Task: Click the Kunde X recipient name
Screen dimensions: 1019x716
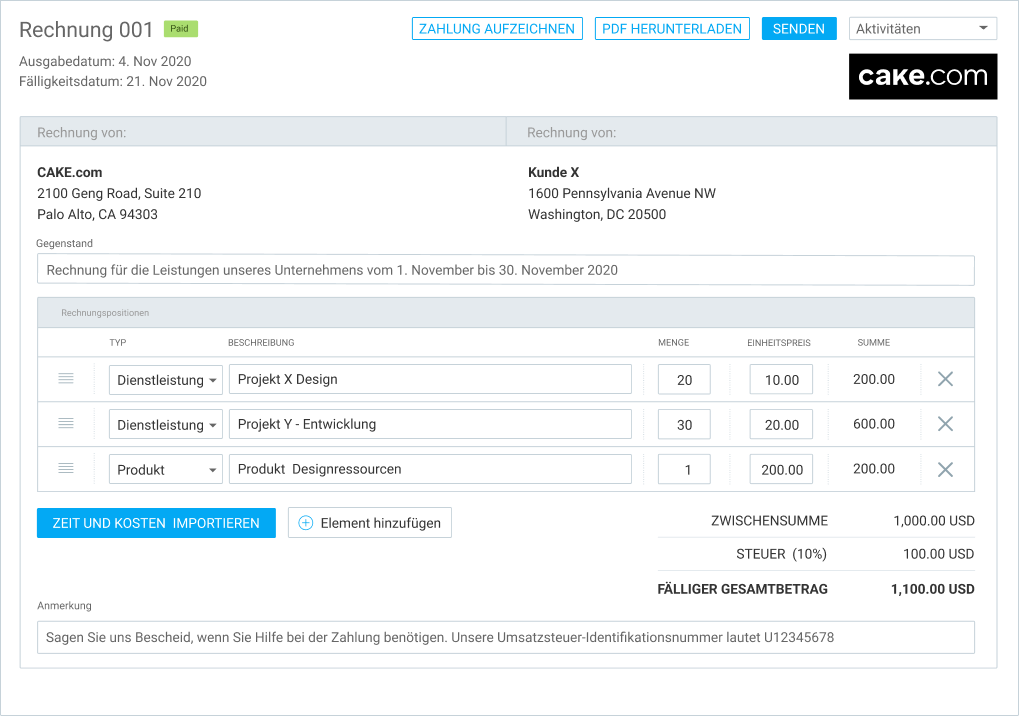Action: click(x=553, y=173)
